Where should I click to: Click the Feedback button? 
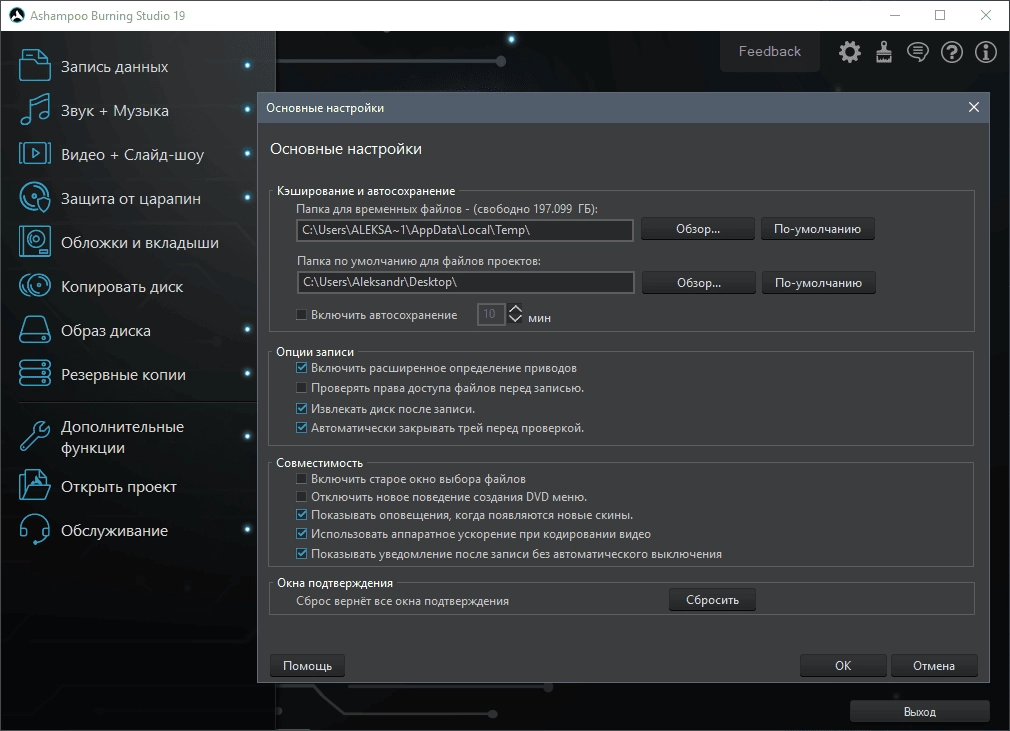coord(770,52)
